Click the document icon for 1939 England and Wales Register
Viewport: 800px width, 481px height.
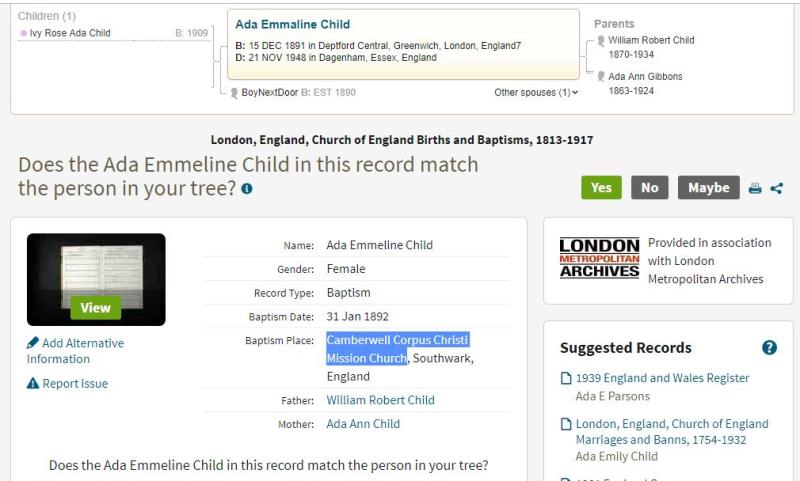[x=566, y=378]
